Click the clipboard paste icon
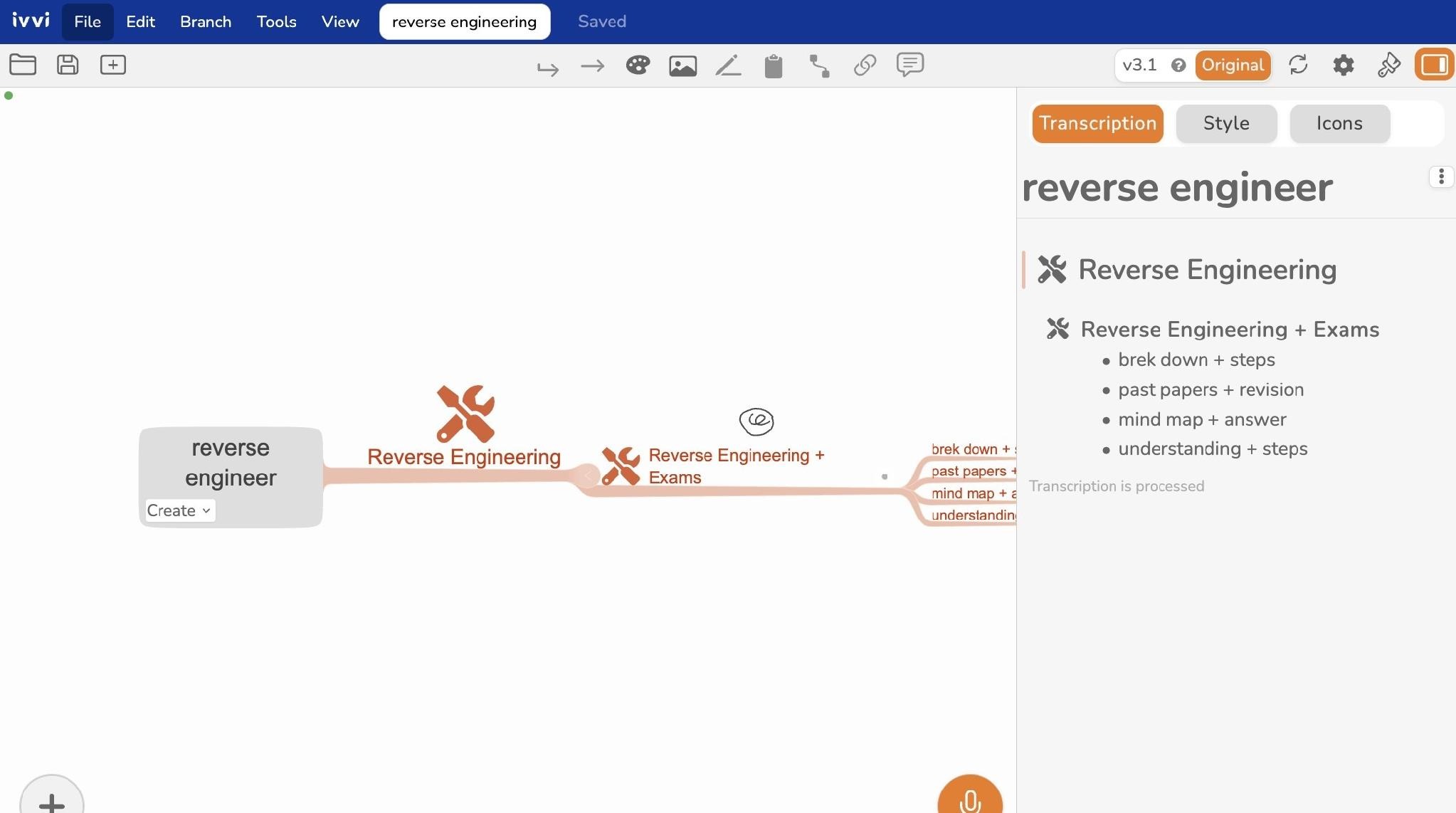Viewport: 1456px width, 813px height. [x=774, y=66]
